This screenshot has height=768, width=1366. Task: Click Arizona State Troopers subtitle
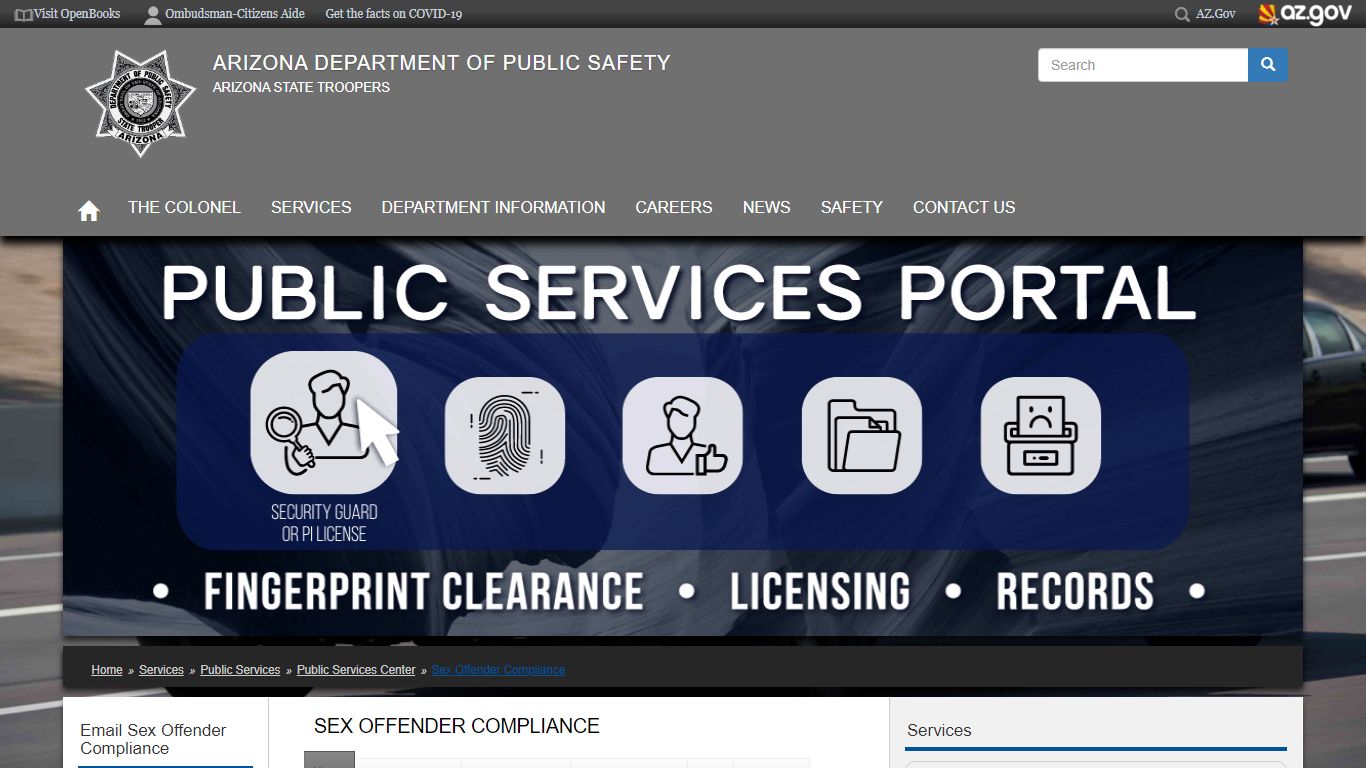(301, 87)
